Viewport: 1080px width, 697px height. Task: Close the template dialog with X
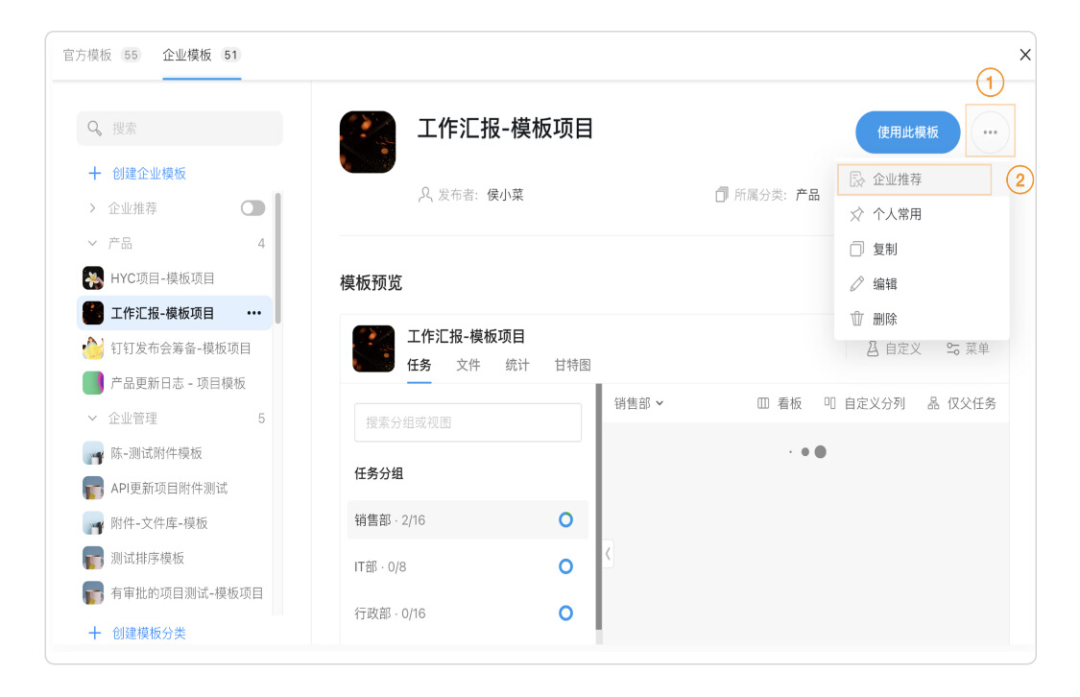pyautogui.click(x=1025, y=55)
